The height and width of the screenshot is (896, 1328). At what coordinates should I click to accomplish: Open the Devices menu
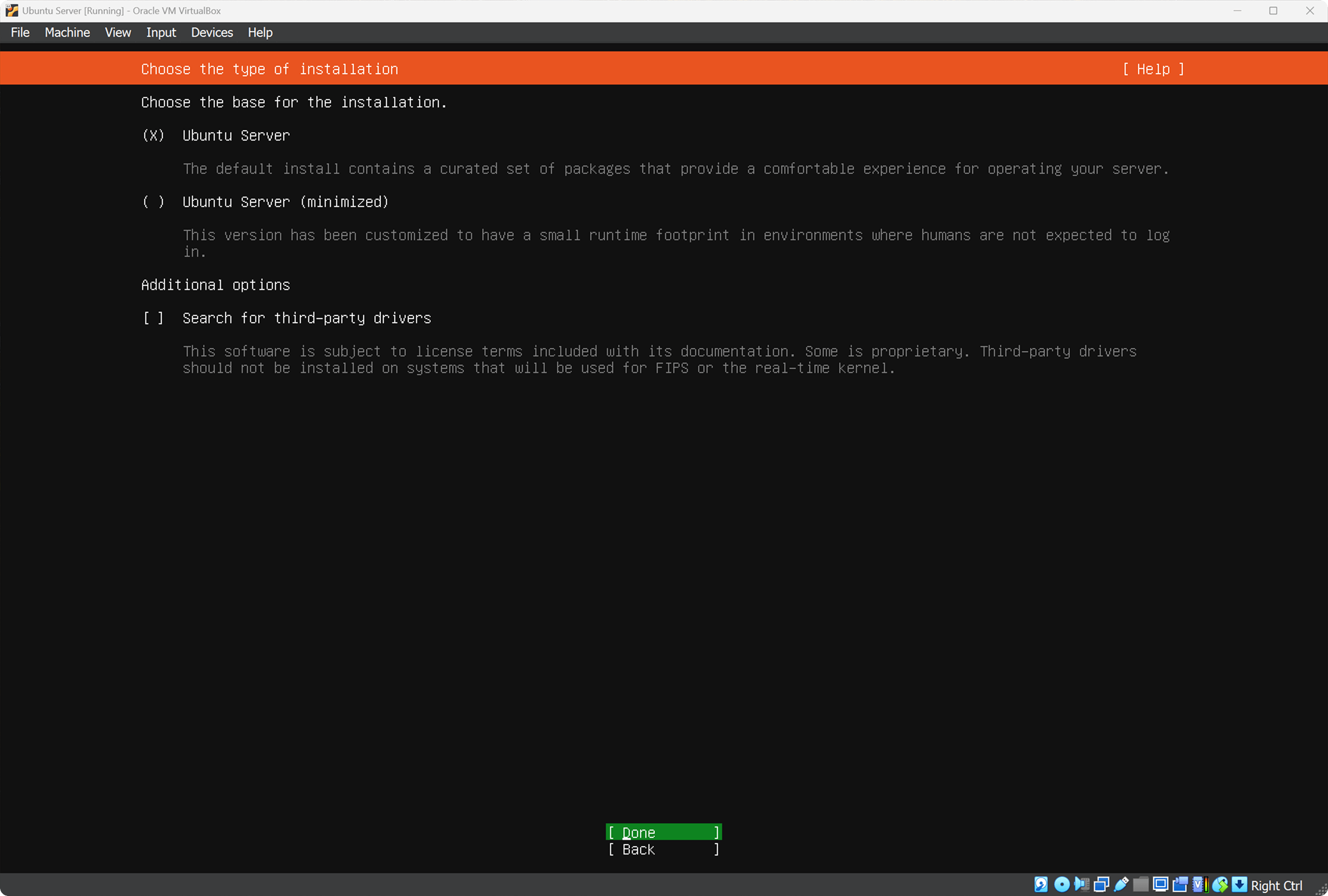click(x=211, y=33)
